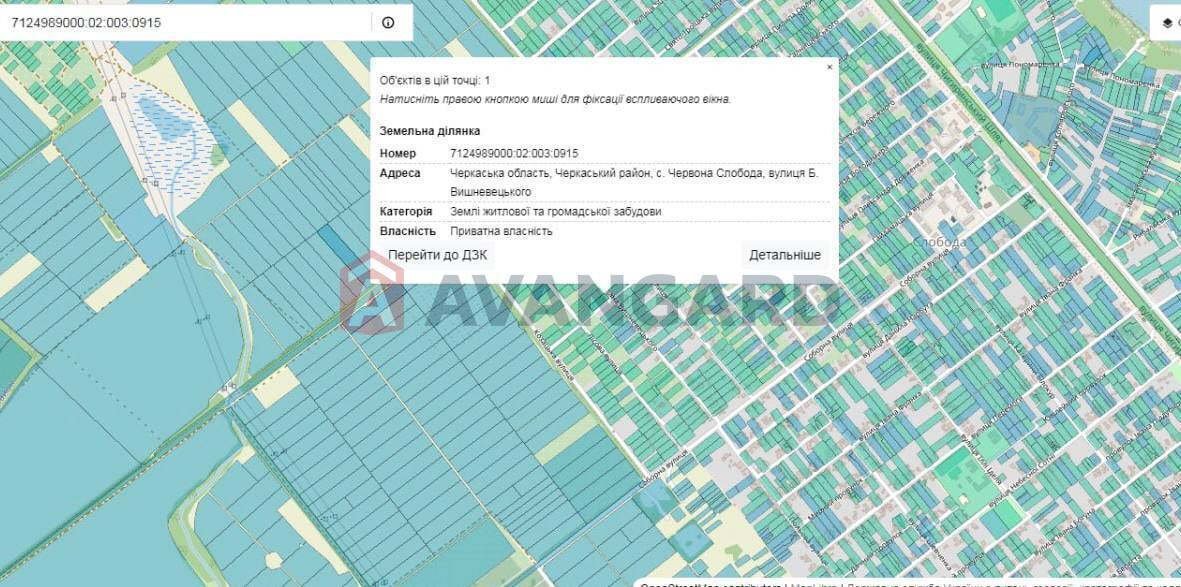Click the 'Приватна власність' ownership value
The height and width of the screenshot is (587, 1181).
tap(501, 231)
